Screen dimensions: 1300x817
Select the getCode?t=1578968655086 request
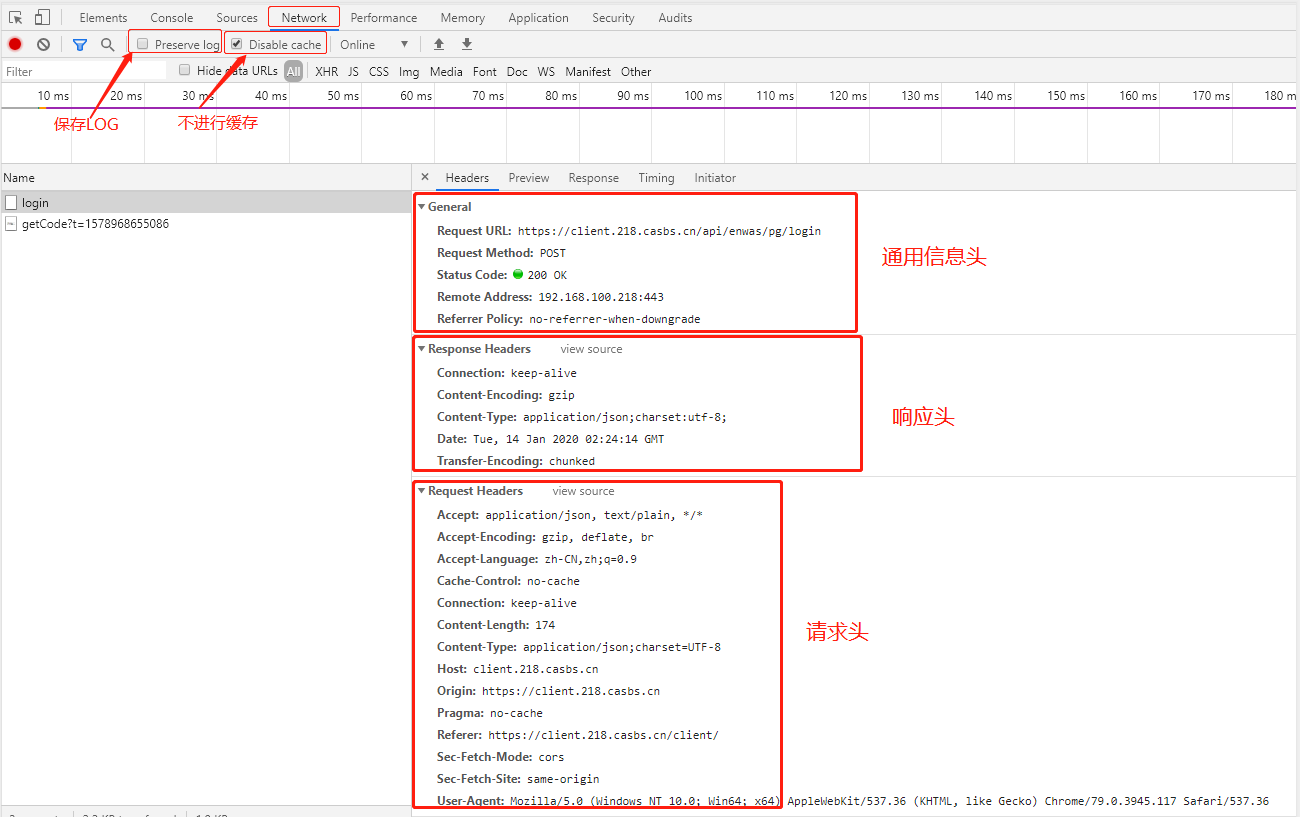coord(205,224)
